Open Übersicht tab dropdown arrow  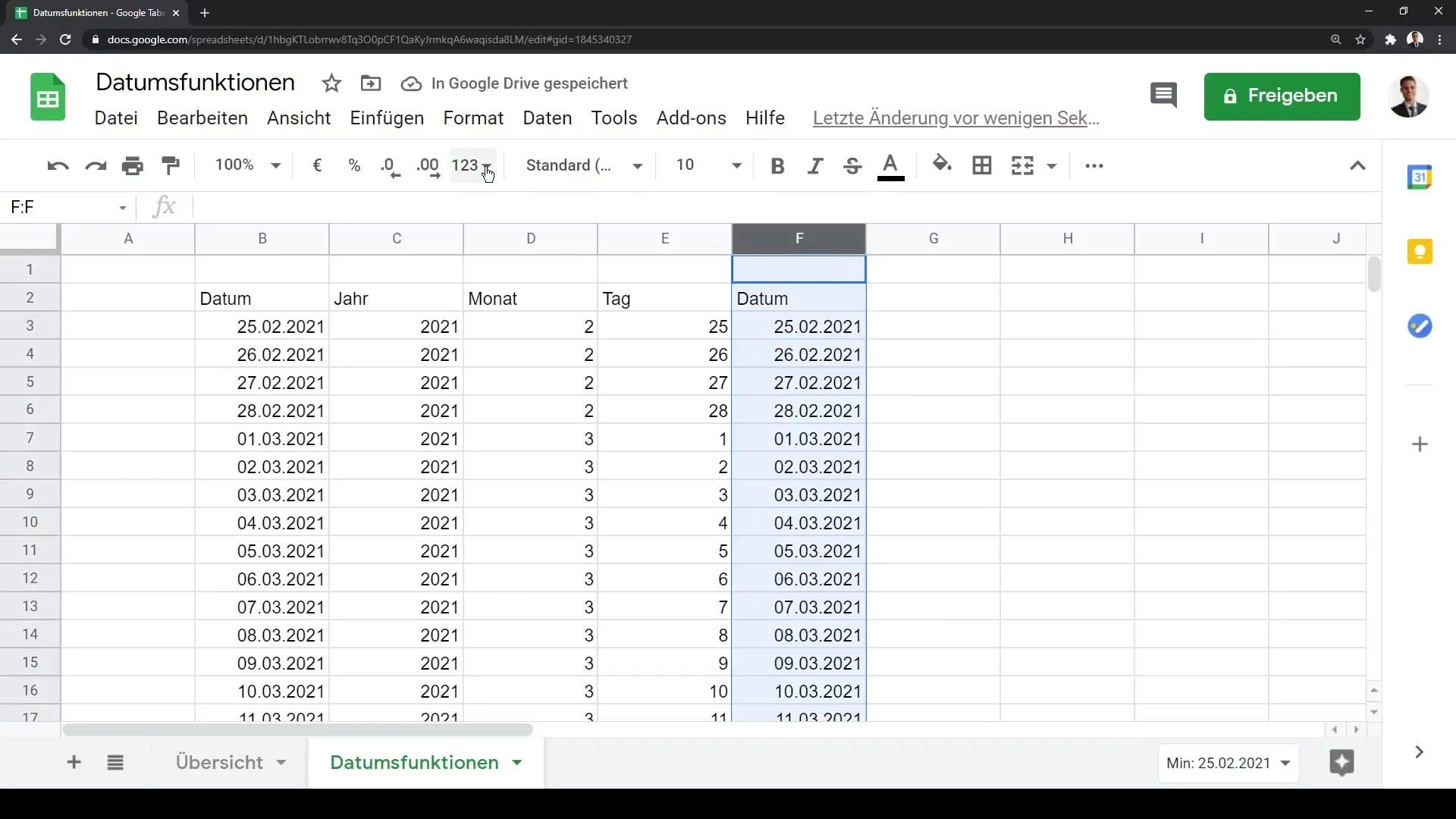pos(281,763)
